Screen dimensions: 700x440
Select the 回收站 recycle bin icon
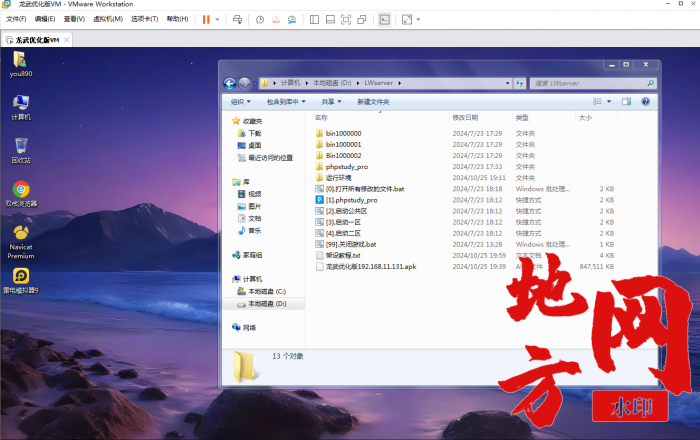coord(21,151)
